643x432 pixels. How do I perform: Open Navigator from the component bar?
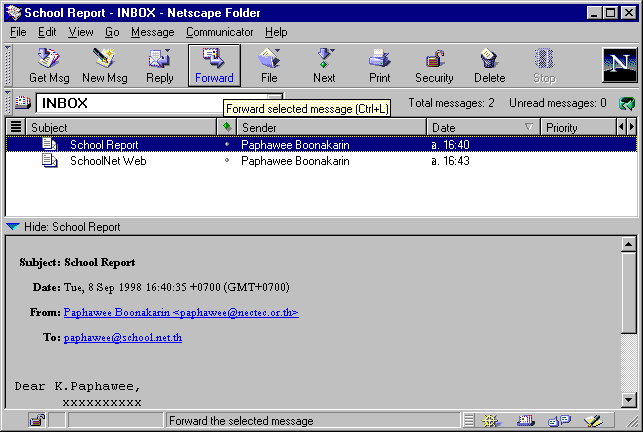click(x=491, y=421)
